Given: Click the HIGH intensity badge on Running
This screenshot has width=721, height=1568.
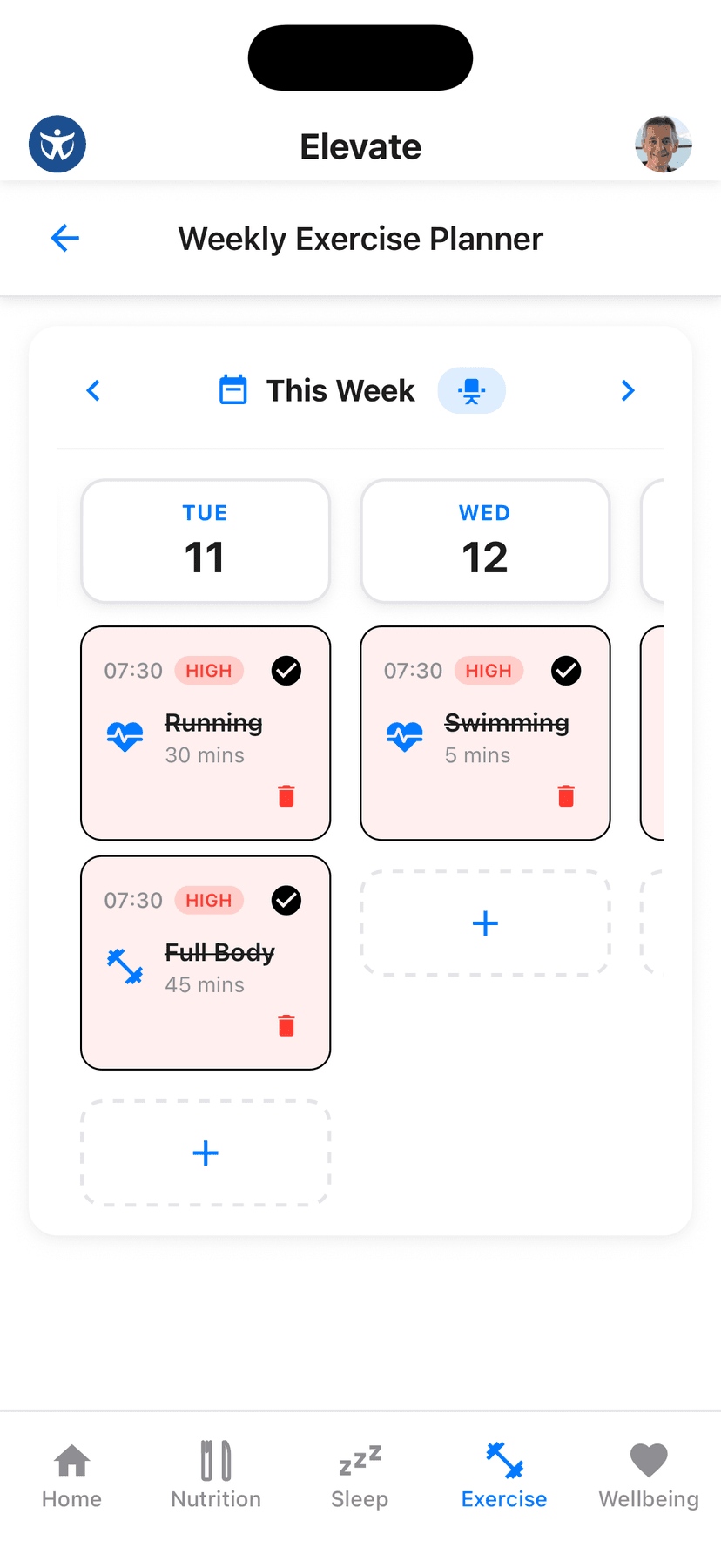Looking at the screenshot, I should click(x=209, y=671).
